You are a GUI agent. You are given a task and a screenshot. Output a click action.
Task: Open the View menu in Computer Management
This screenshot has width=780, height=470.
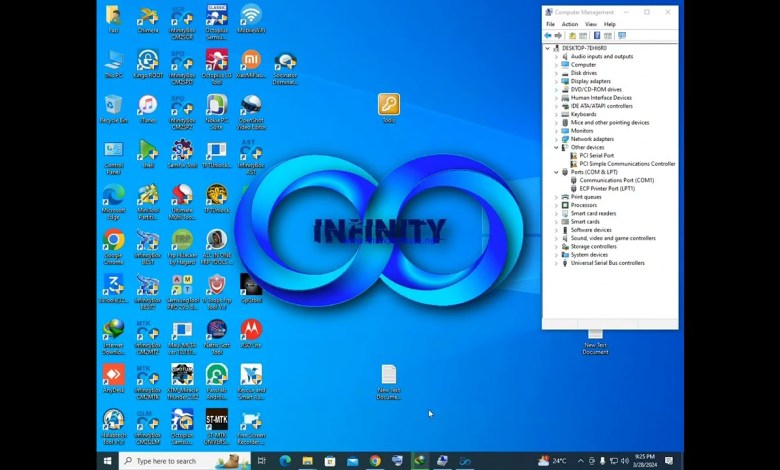590,24
